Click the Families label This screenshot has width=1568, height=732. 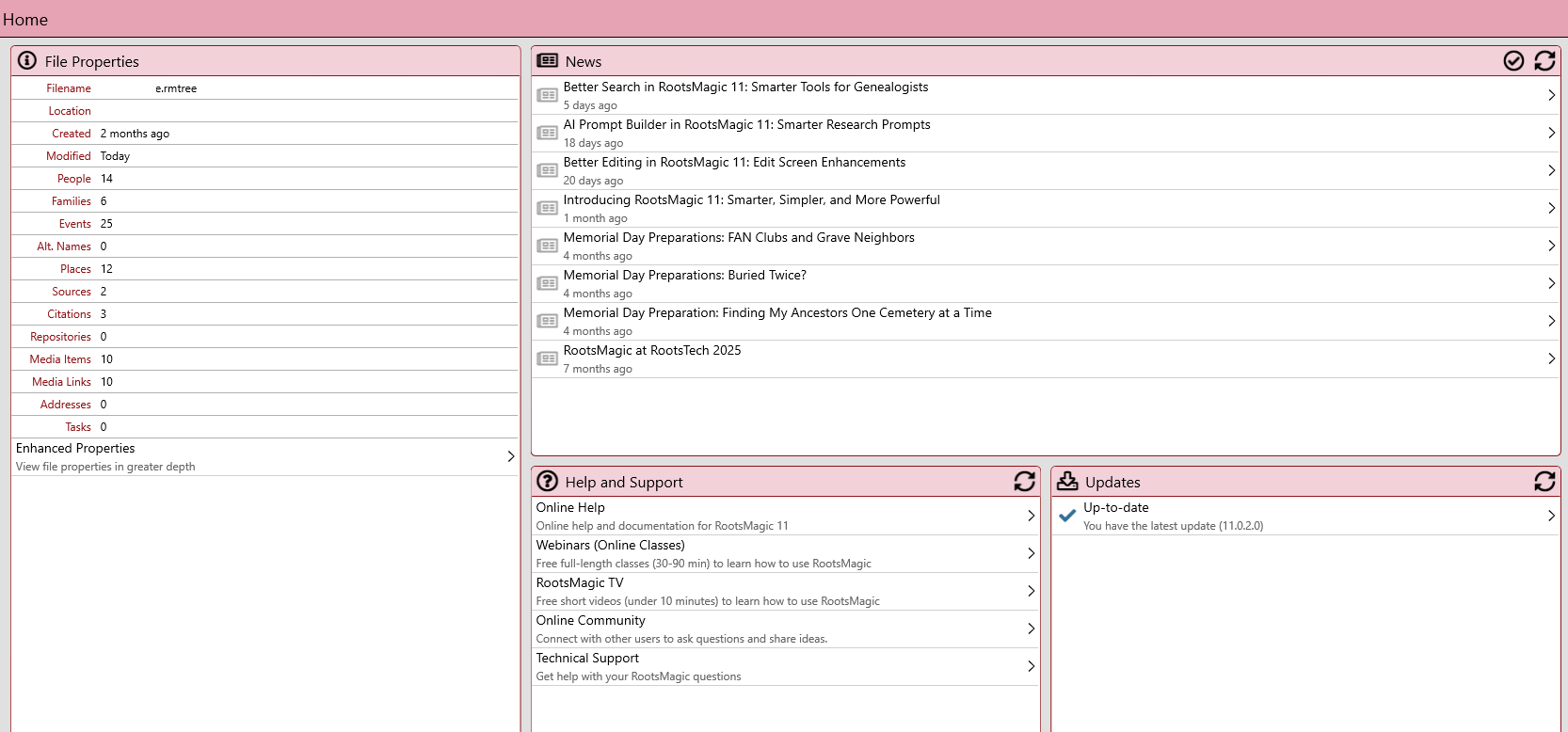pos(72,201)
